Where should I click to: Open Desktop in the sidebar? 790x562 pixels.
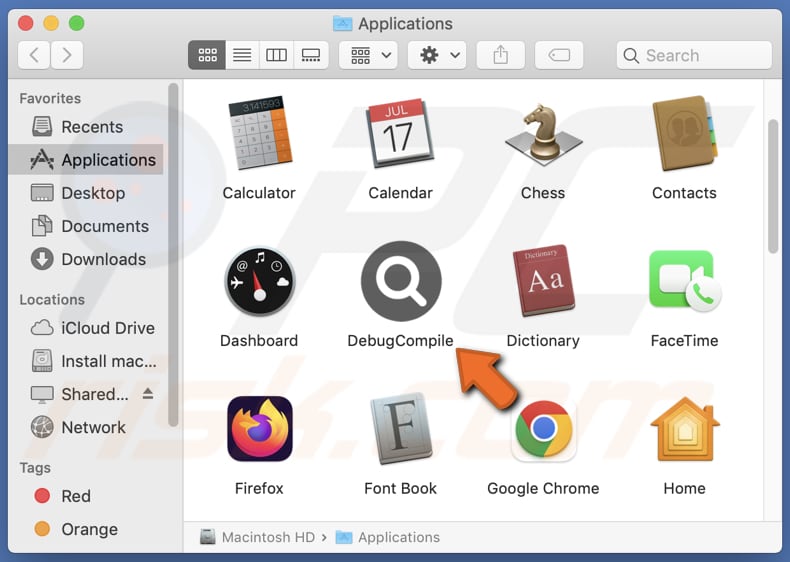(x=86, y=193)
